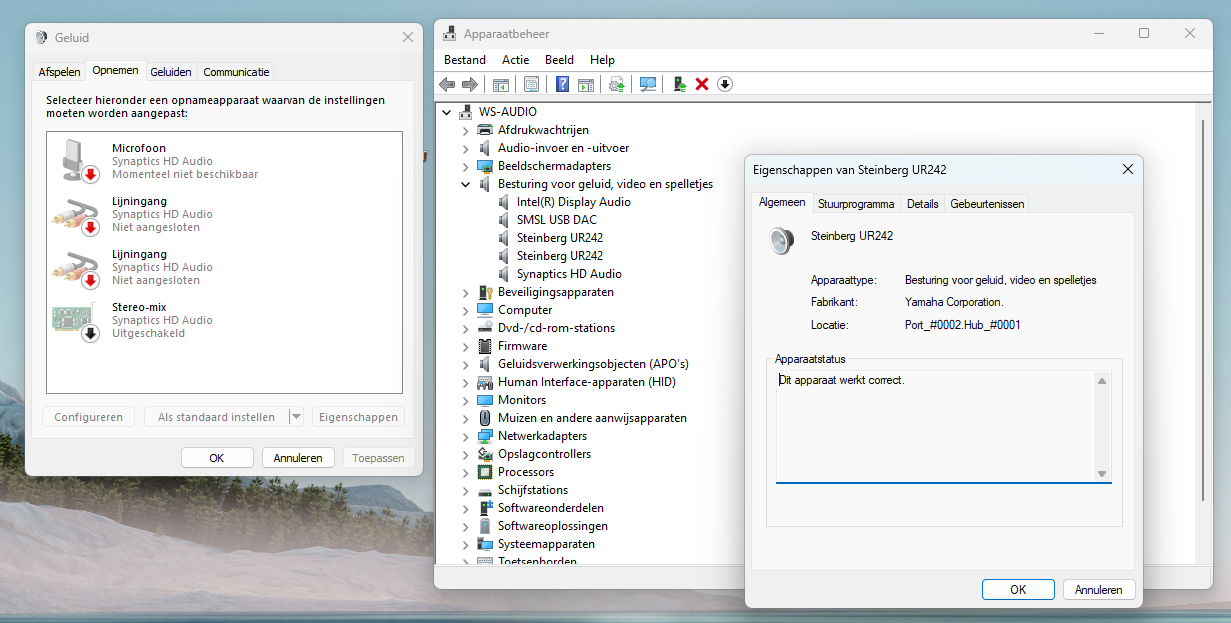This screenshot has height=623, width=1231.
Task: Click the Opslagcontrollers category icon
Action: point(485,454)
